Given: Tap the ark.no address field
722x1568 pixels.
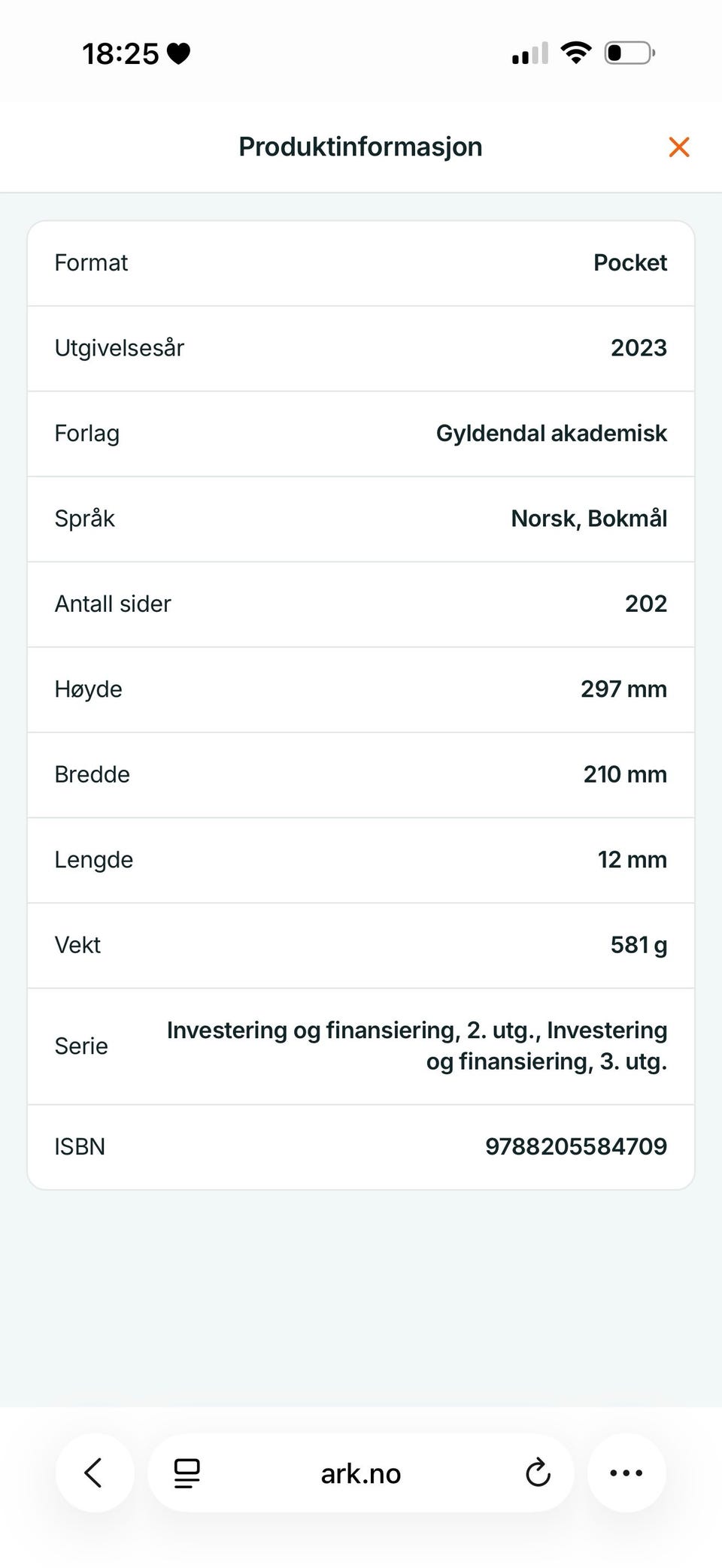Looking at the screenshot, I should coord(361,1473).
